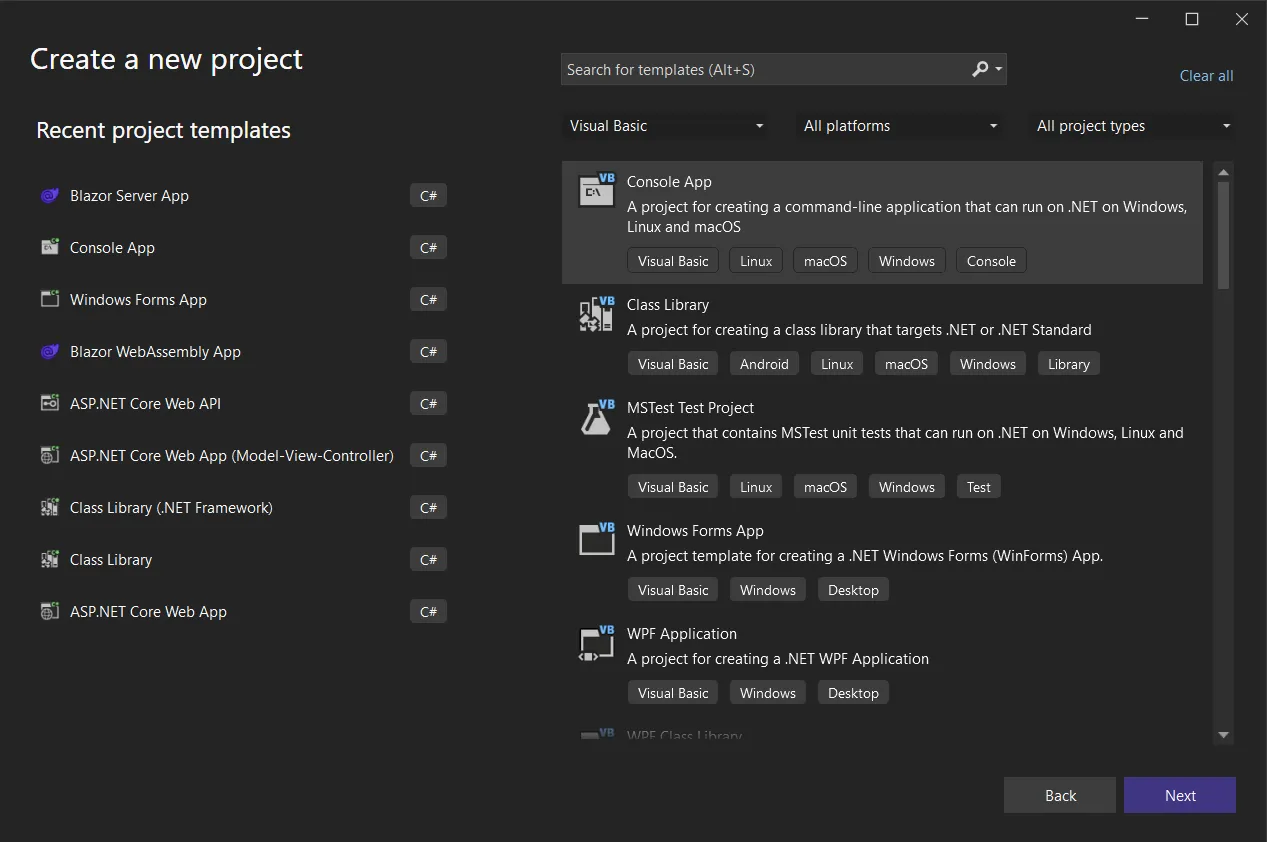This screenshot has height=842, width=1267.
Task: Open the All project types dropdown
Action: pyautogui.click(x=1133, y=126)
